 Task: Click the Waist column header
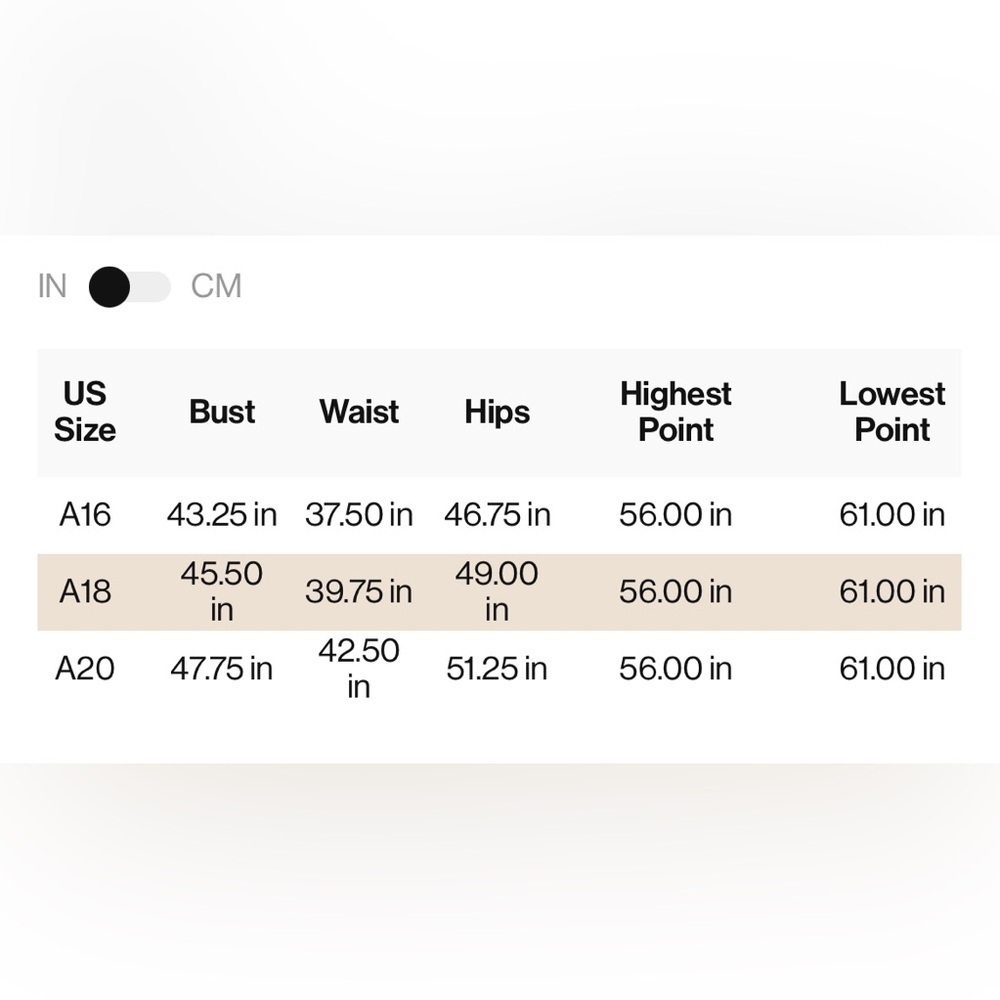[x=359, y=411]
